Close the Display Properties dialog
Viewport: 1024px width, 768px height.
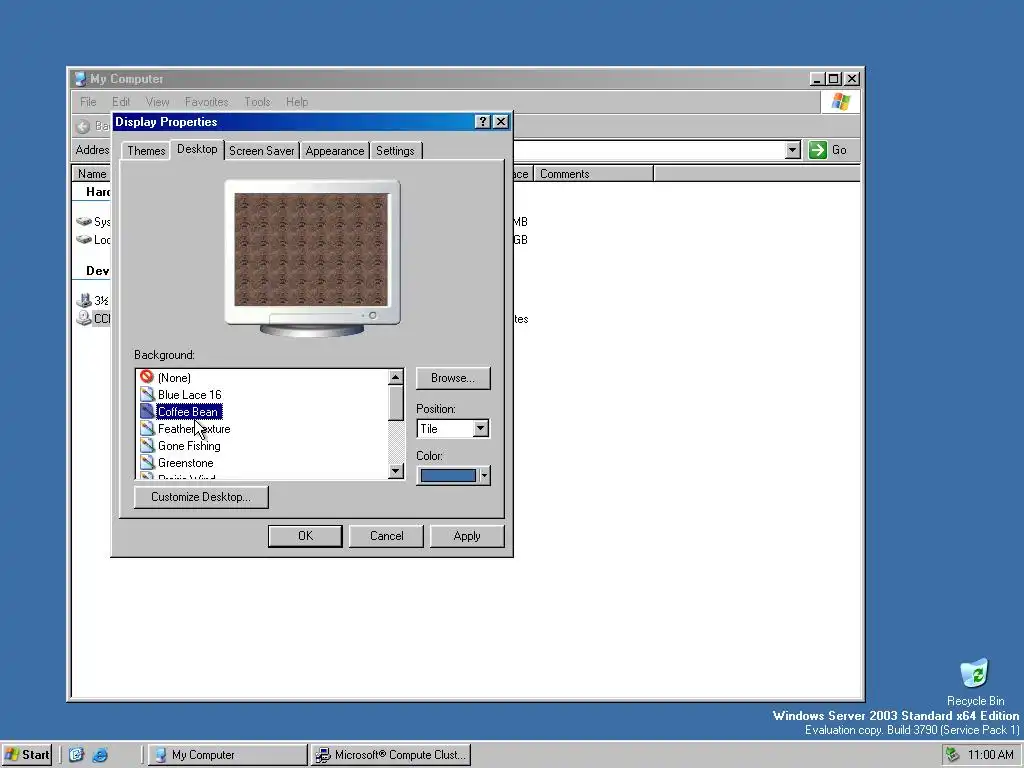point(501,121)
